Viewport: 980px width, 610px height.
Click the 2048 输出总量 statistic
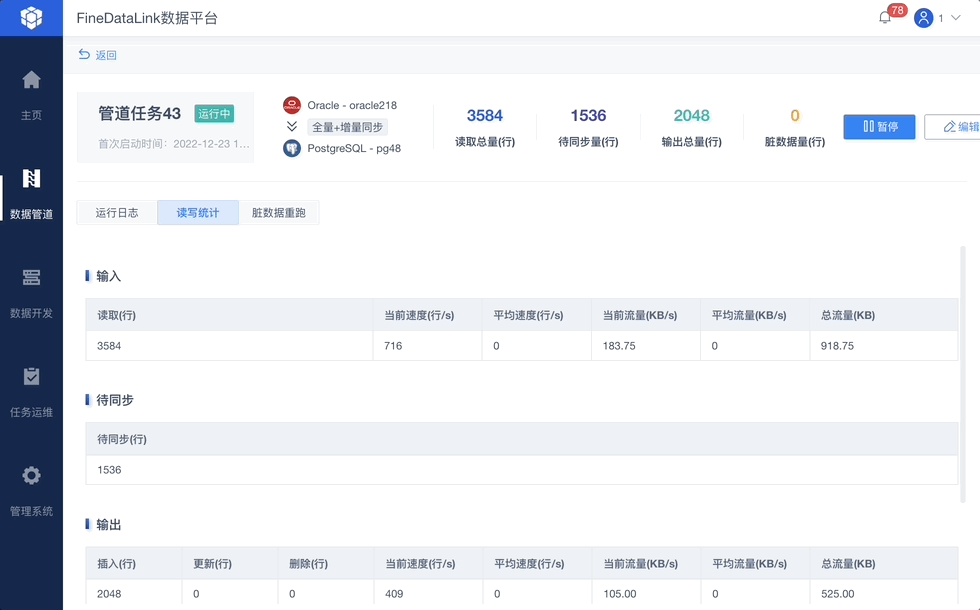[692, 128]
